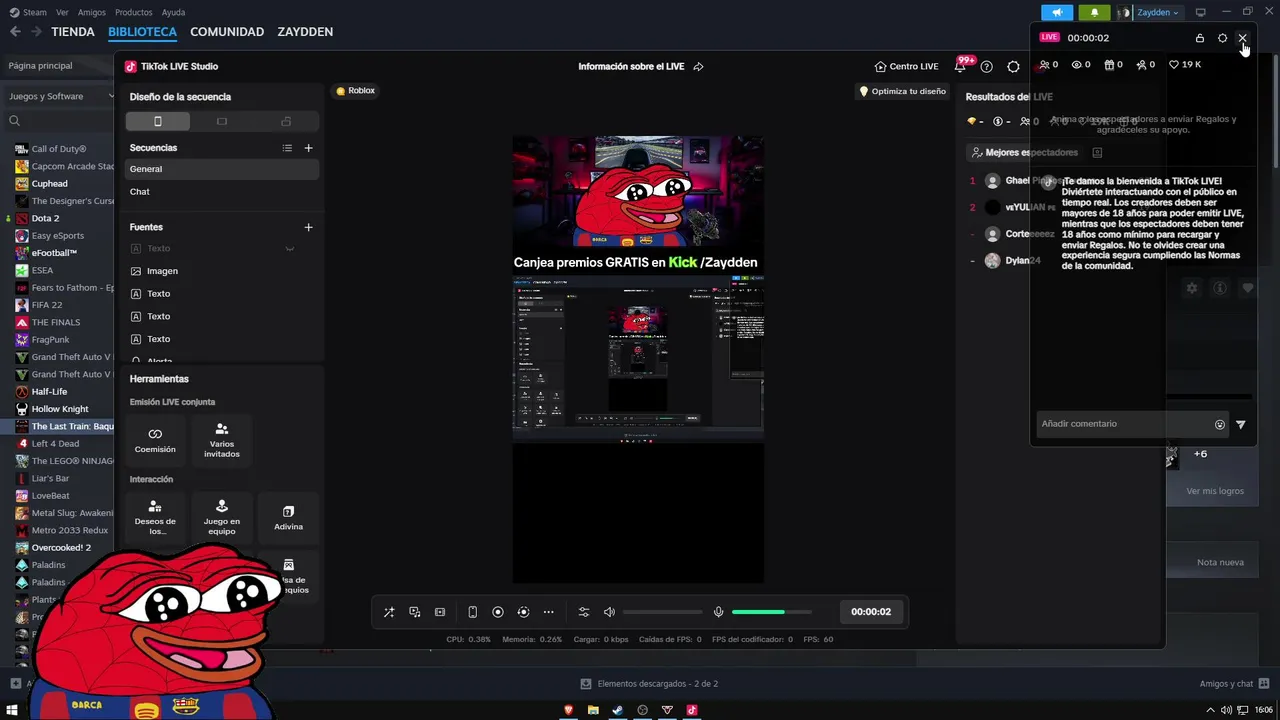Open TikTok LIVE Studio settings gear
This screenshot has height=720, width=1280.
coord(1013,67)
